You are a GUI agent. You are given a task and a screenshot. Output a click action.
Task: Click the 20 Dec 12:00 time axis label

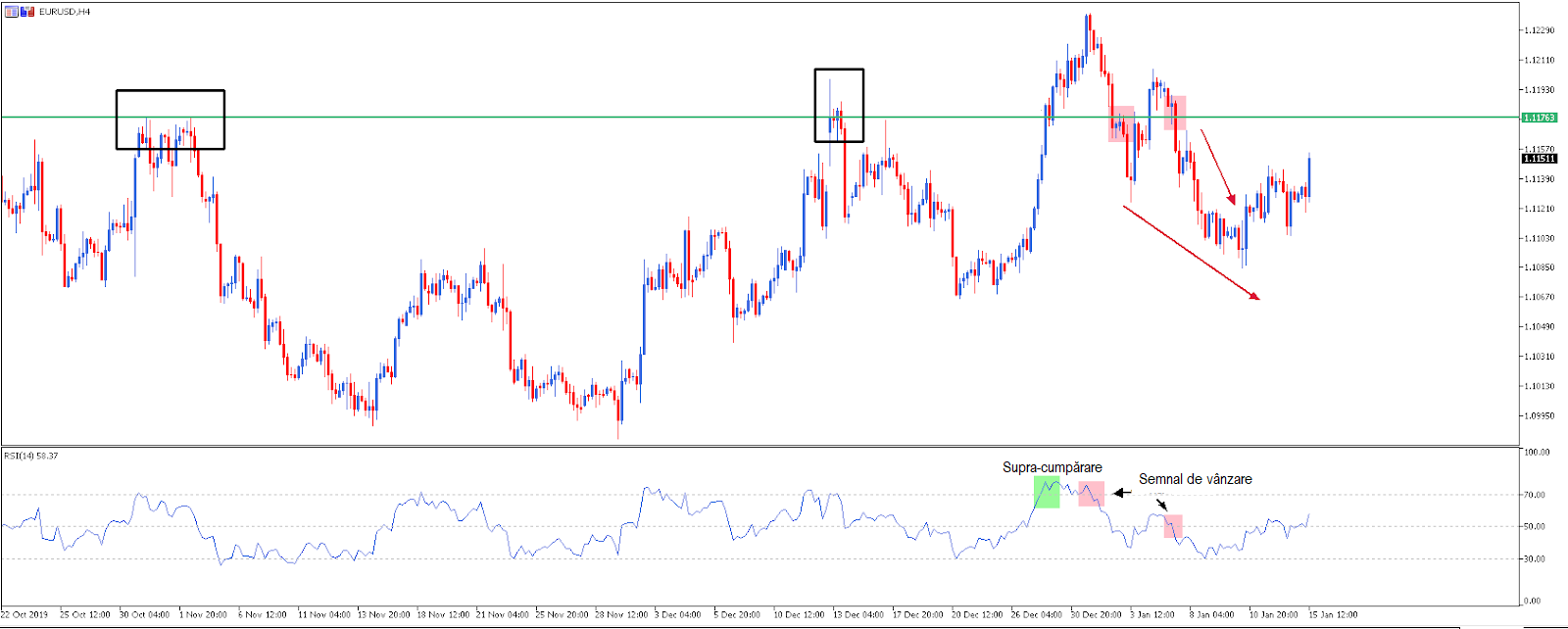click(978, 615)
